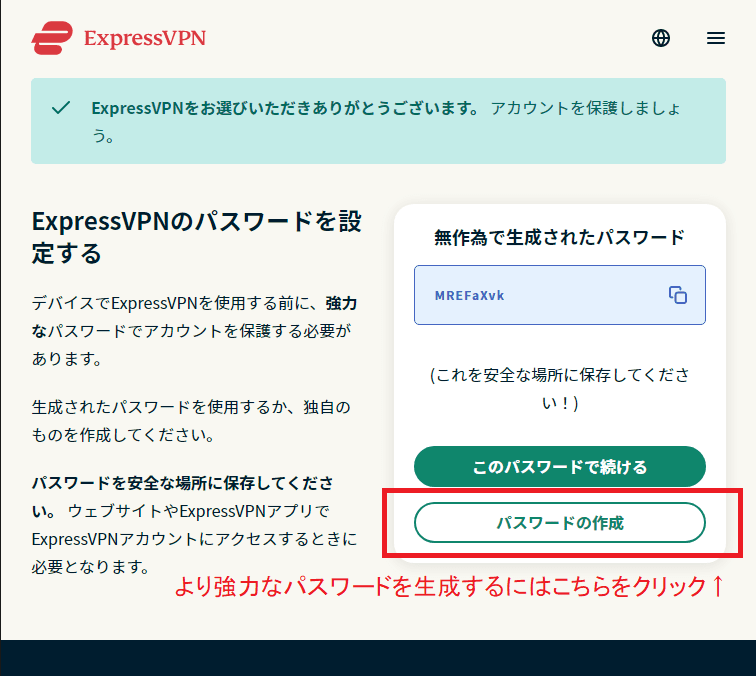Open the language selector globe icon
The image size is (756, 676).
[x=661, y=38]
